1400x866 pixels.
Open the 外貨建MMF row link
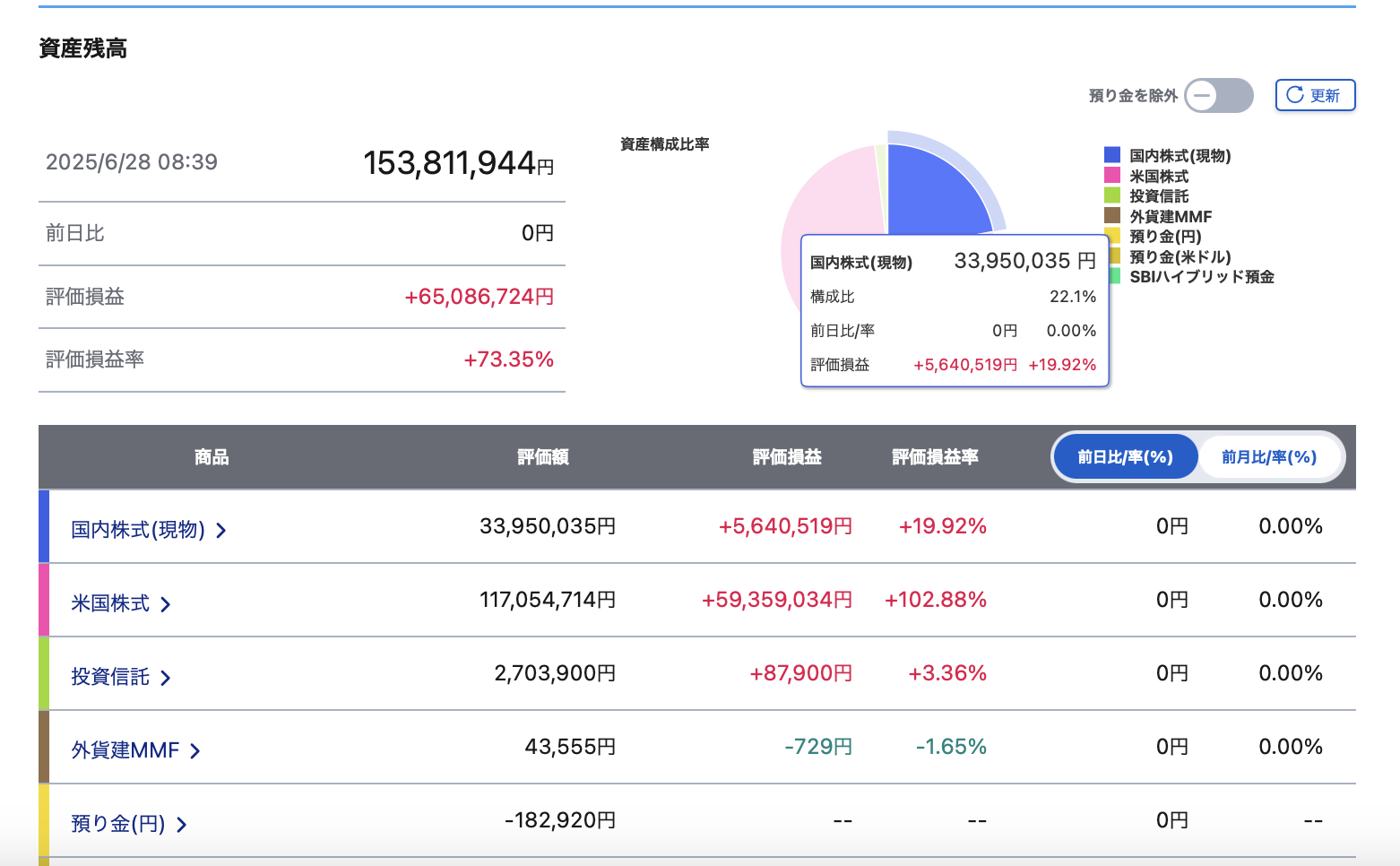coord(125,750)
